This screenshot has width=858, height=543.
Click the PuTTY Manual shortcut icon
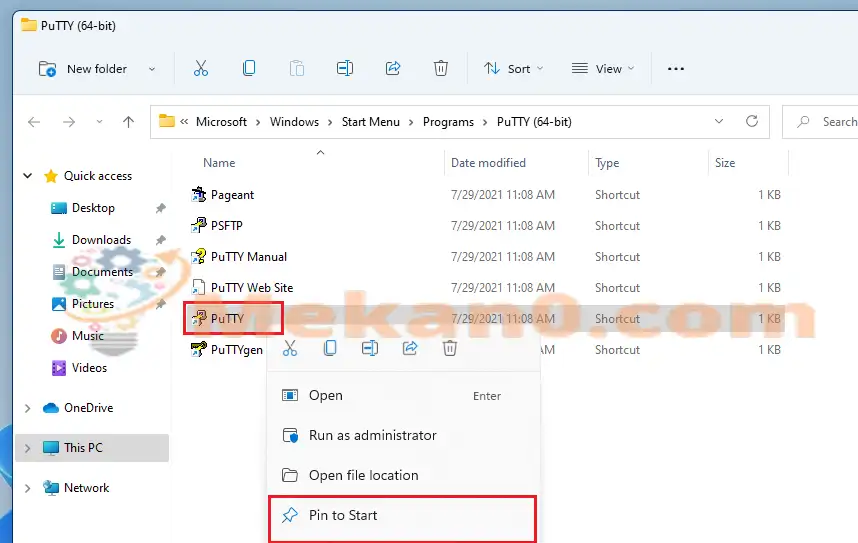click(199, 256)
